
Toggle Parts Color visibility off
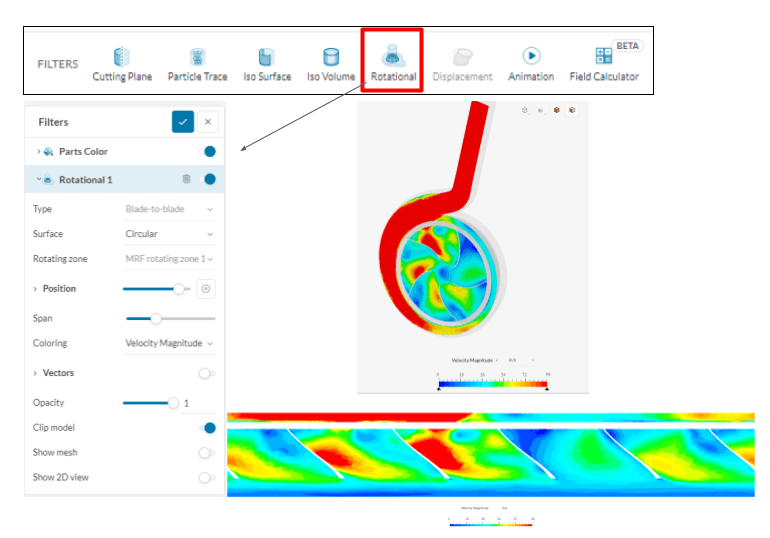click(x=208, y=152)
